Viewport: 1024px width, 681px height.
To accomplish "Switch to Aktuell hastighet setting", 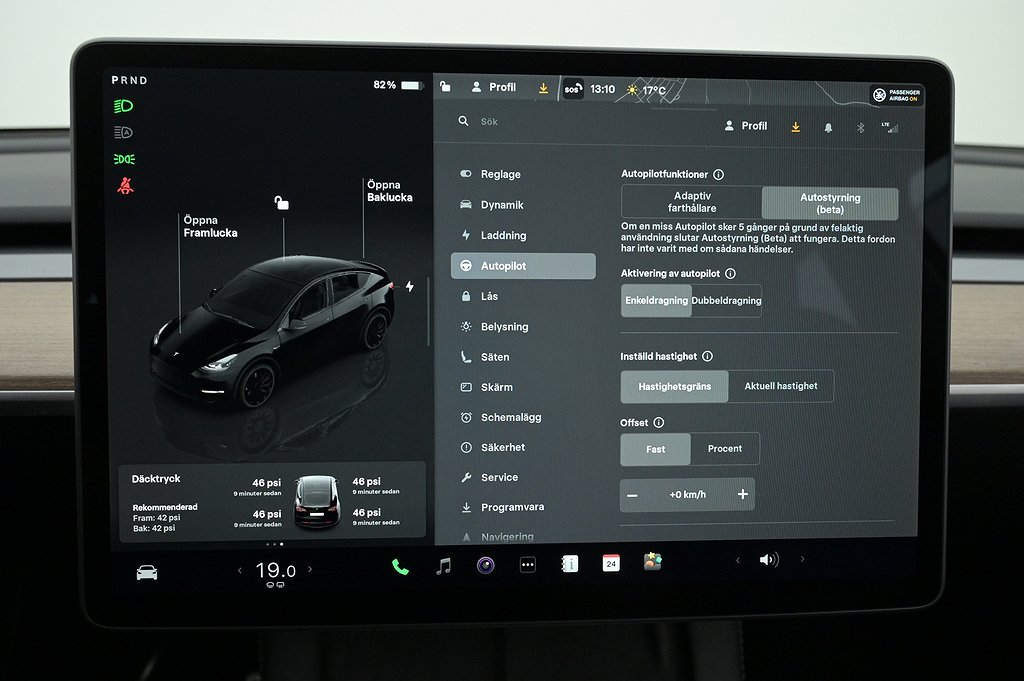I will point(780,386).
